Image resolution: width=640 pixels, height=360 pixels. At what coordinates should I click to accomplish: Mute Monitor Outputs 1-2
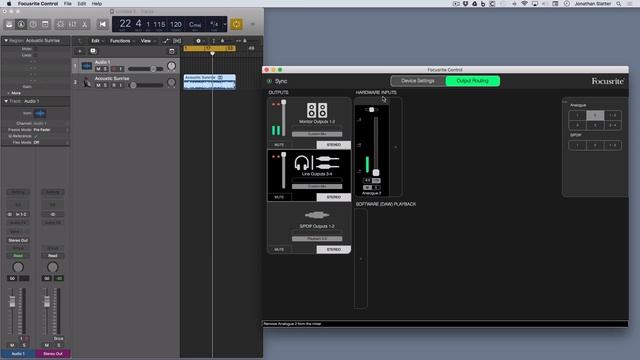(279, 145)
